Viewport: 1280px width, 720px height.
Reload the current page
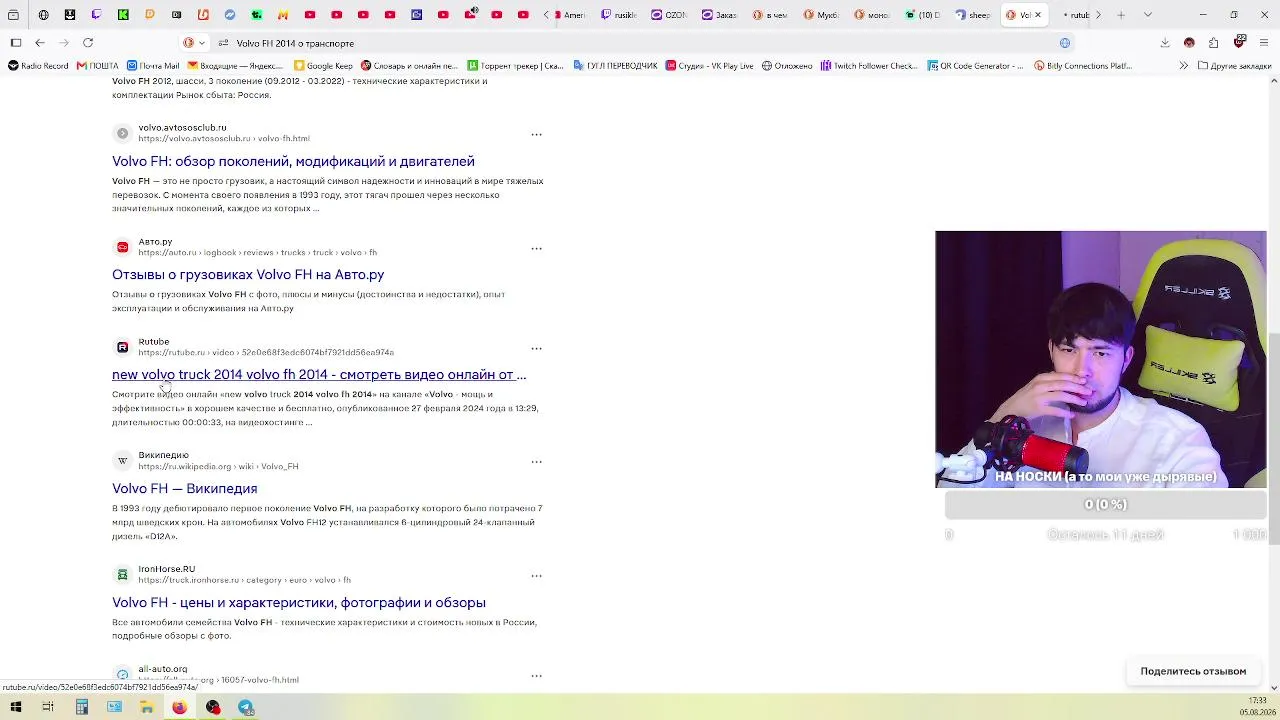coord(88,43)
